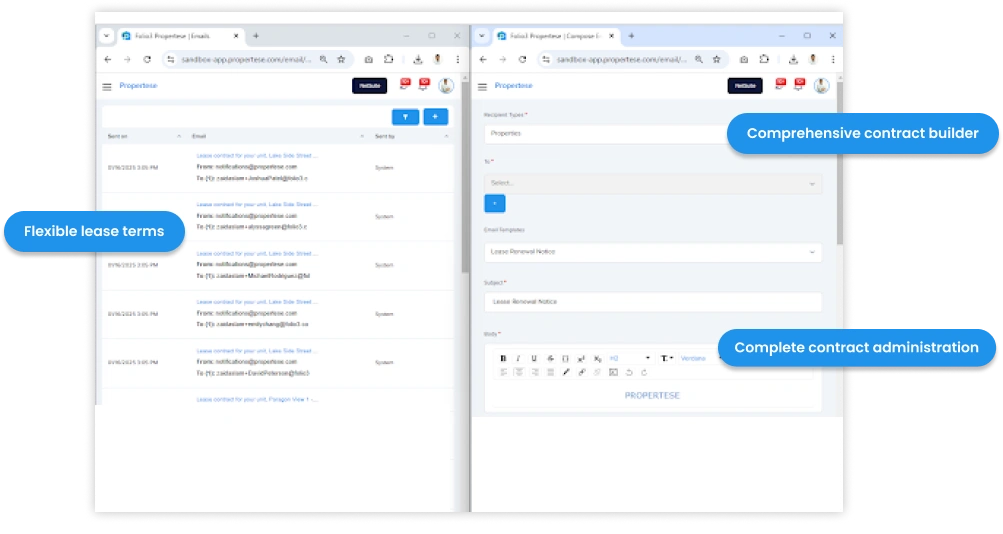Bookmark the page with the star in the Emails window
The width and height of the screenshot is (1003, 534).
tap(342, 59)
